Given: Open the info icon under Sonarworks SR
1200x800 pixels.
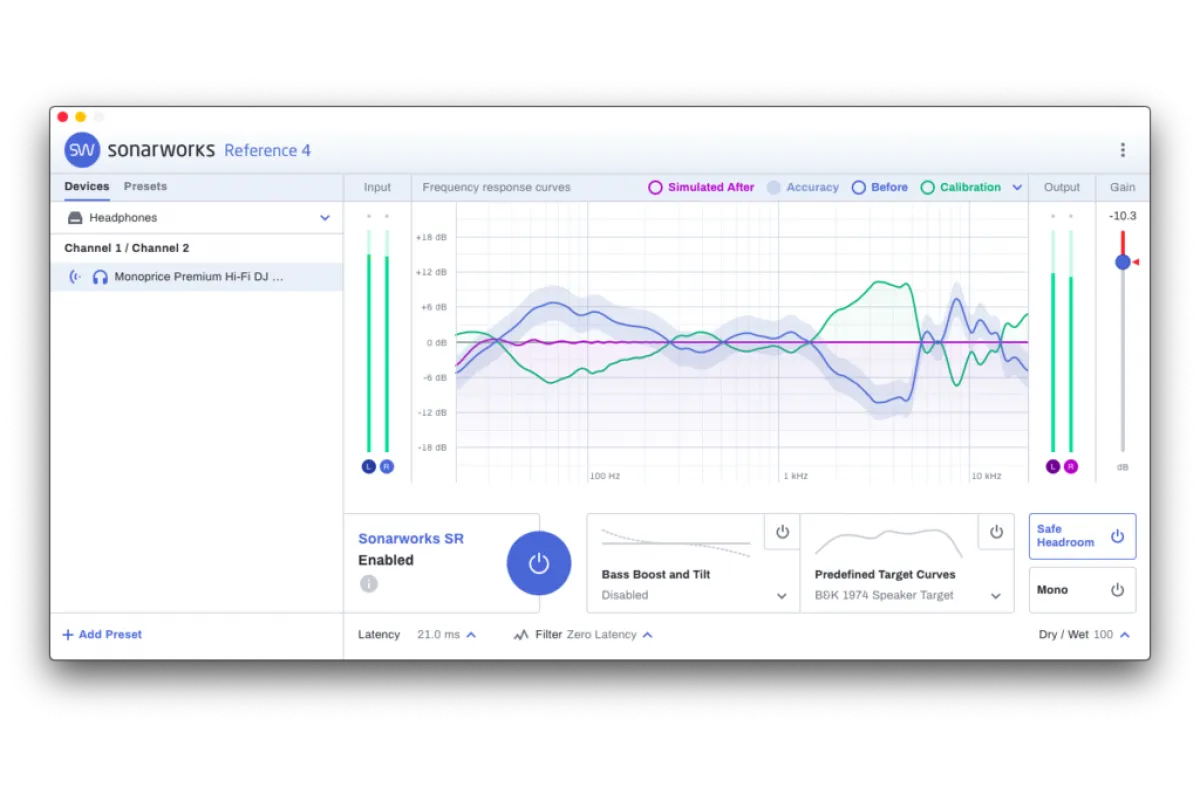Looking at the screenshot, I should click(x=369, y=584).
